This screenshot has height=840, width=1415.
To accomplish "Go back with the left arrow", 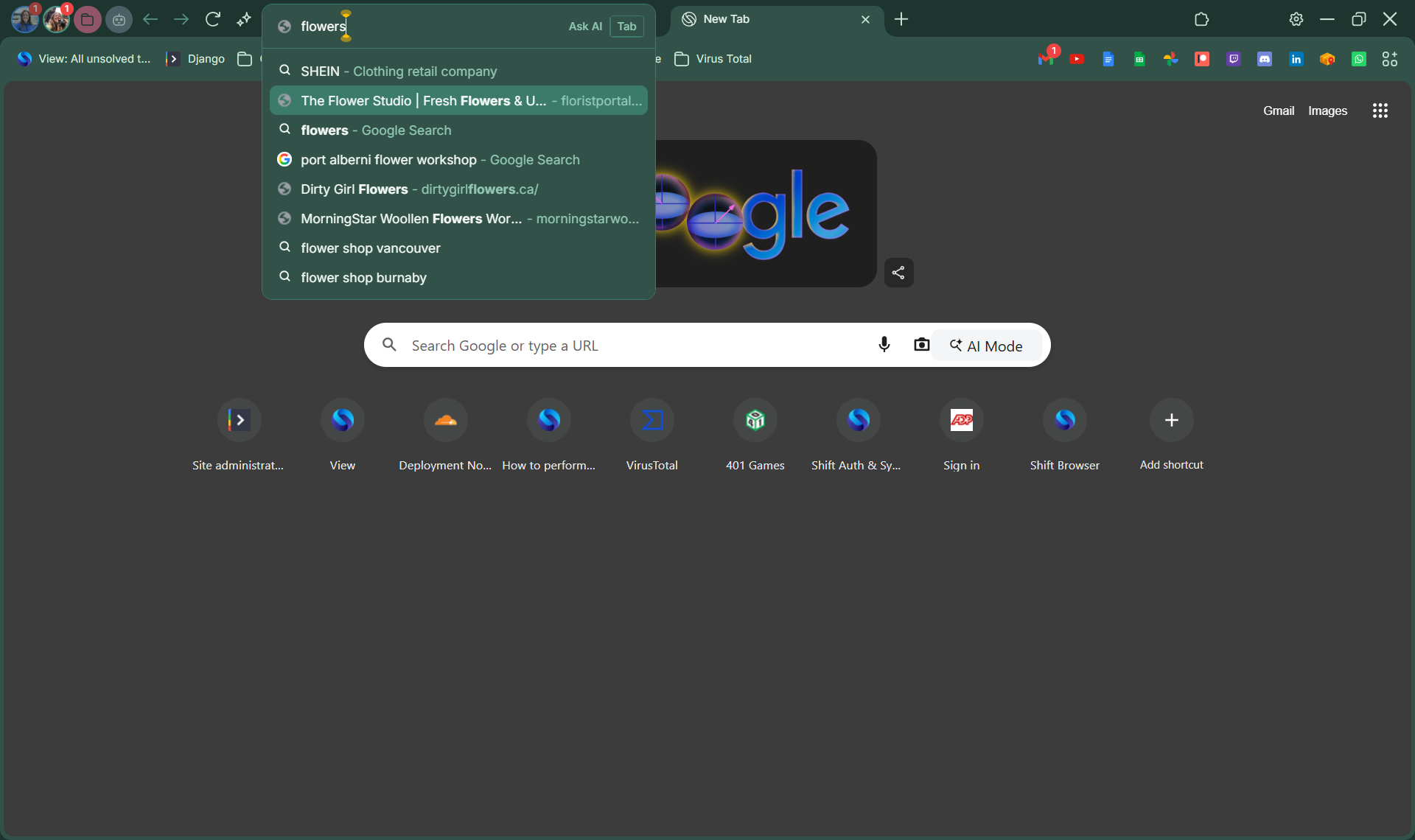I will coord(150,19).
